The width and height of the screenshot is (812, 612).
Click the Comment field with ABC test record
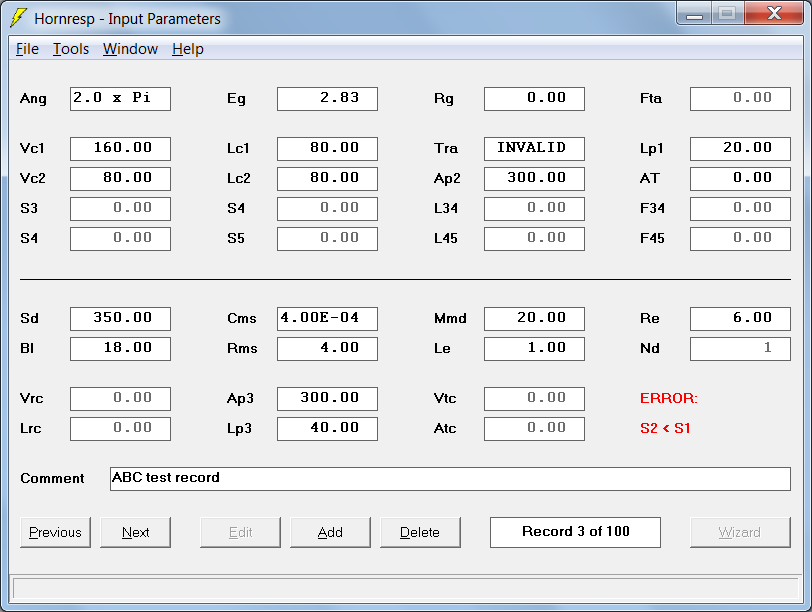[x=450, y=479]
